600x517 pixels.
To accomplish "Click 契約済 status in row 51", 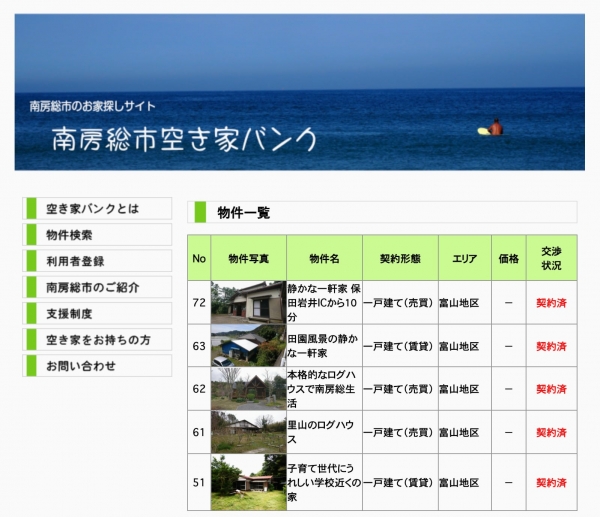I will pos(551,482).
